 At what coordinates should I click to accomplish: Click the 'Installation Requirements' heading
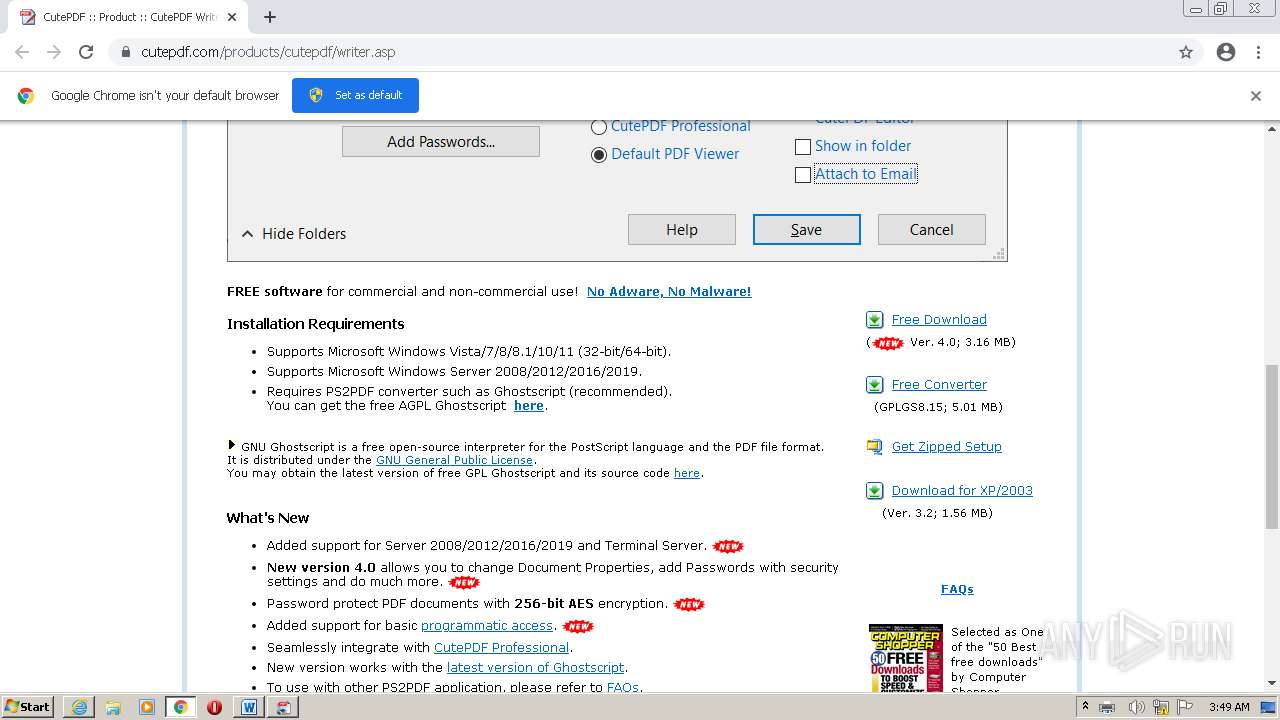point(316,324)
